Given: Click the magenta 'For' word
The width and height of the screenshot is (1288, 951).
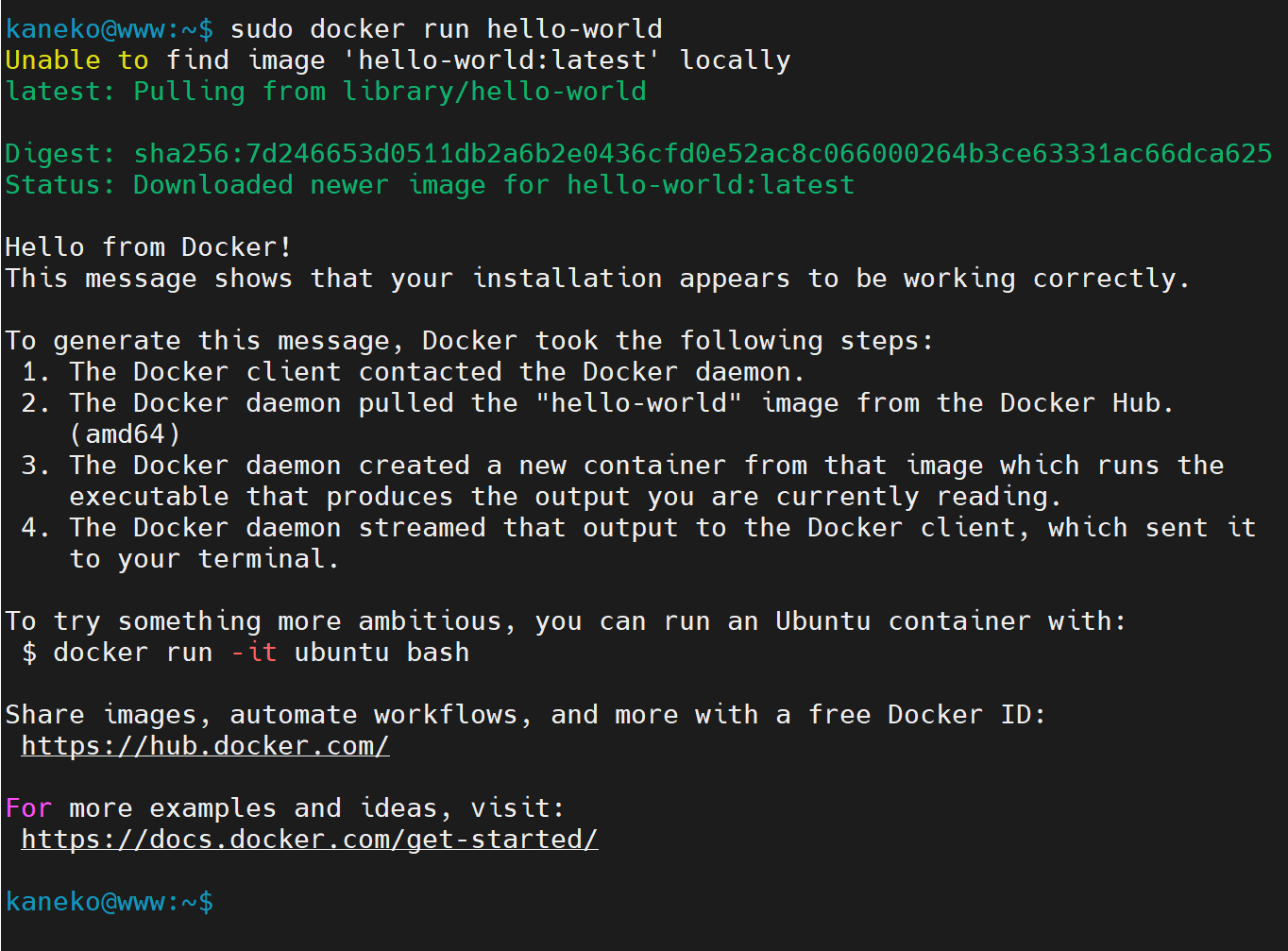Looking at the screenshot, I should (28, 808).
